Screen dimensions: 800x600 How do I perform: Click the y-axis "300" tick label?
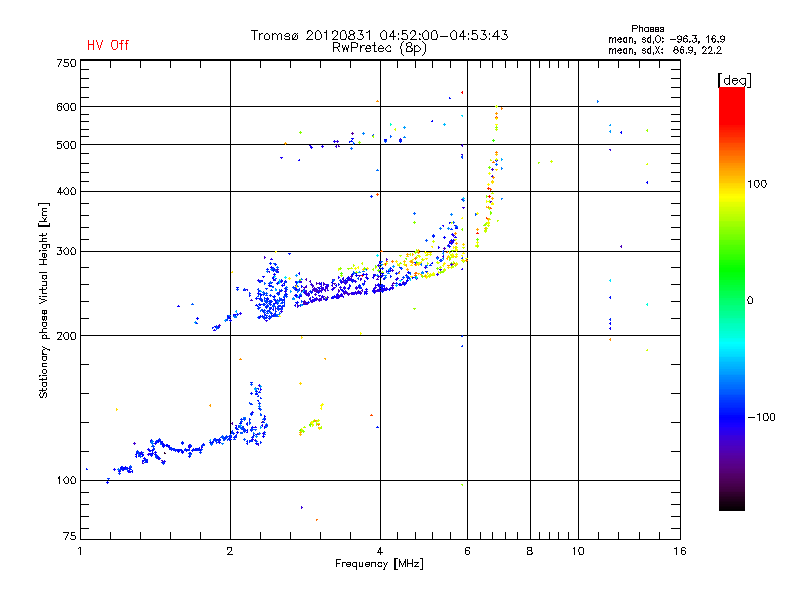tap(66, 251)
